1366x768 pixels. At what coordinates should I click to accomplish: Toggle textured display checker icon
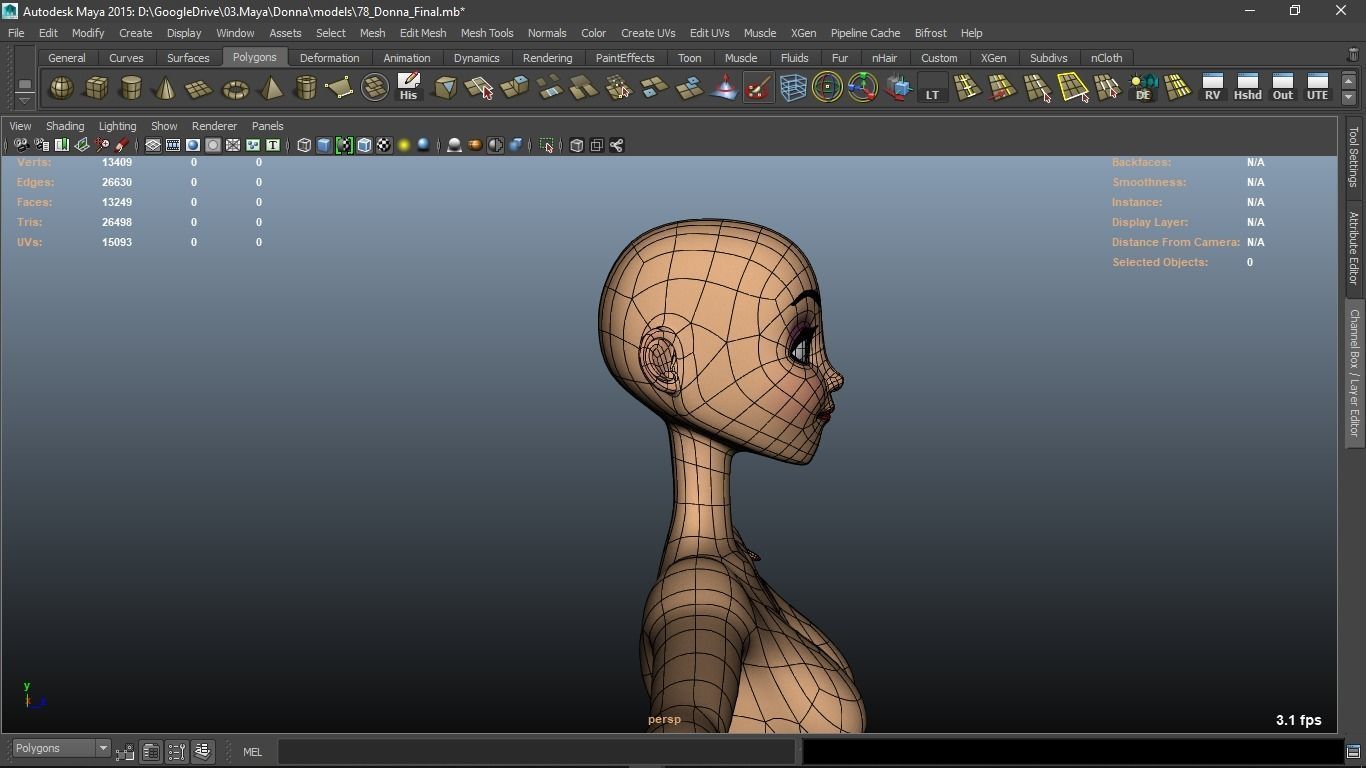pyautogui.click(x=384, y=146)
